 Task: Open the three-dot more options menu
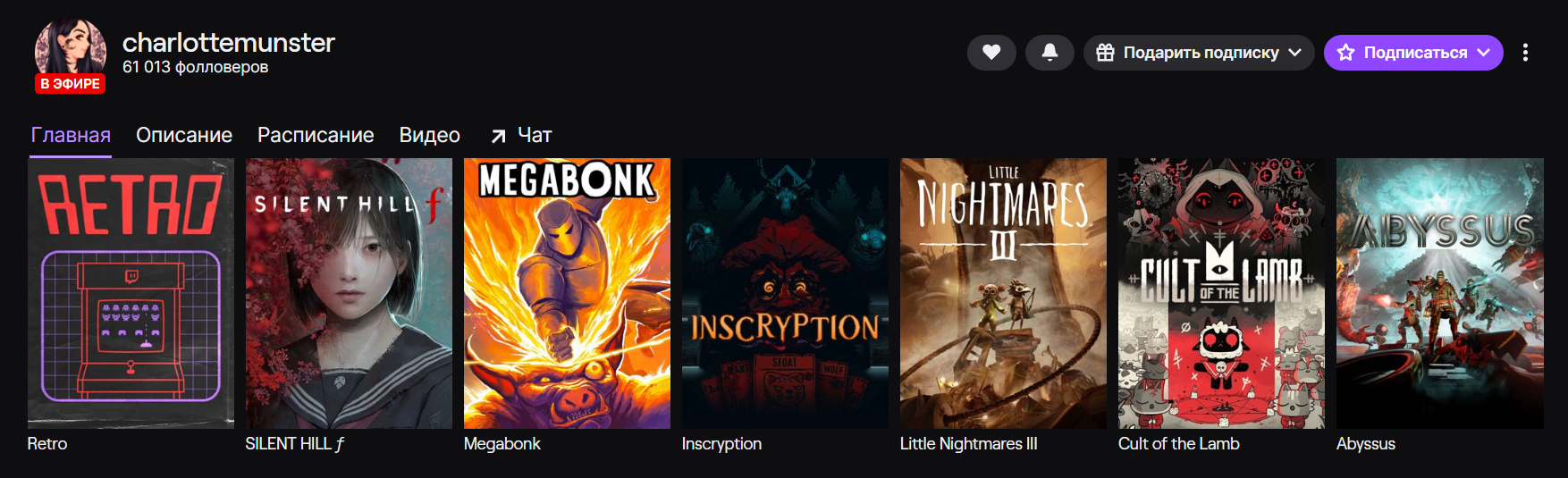[x=1525, y=53]
